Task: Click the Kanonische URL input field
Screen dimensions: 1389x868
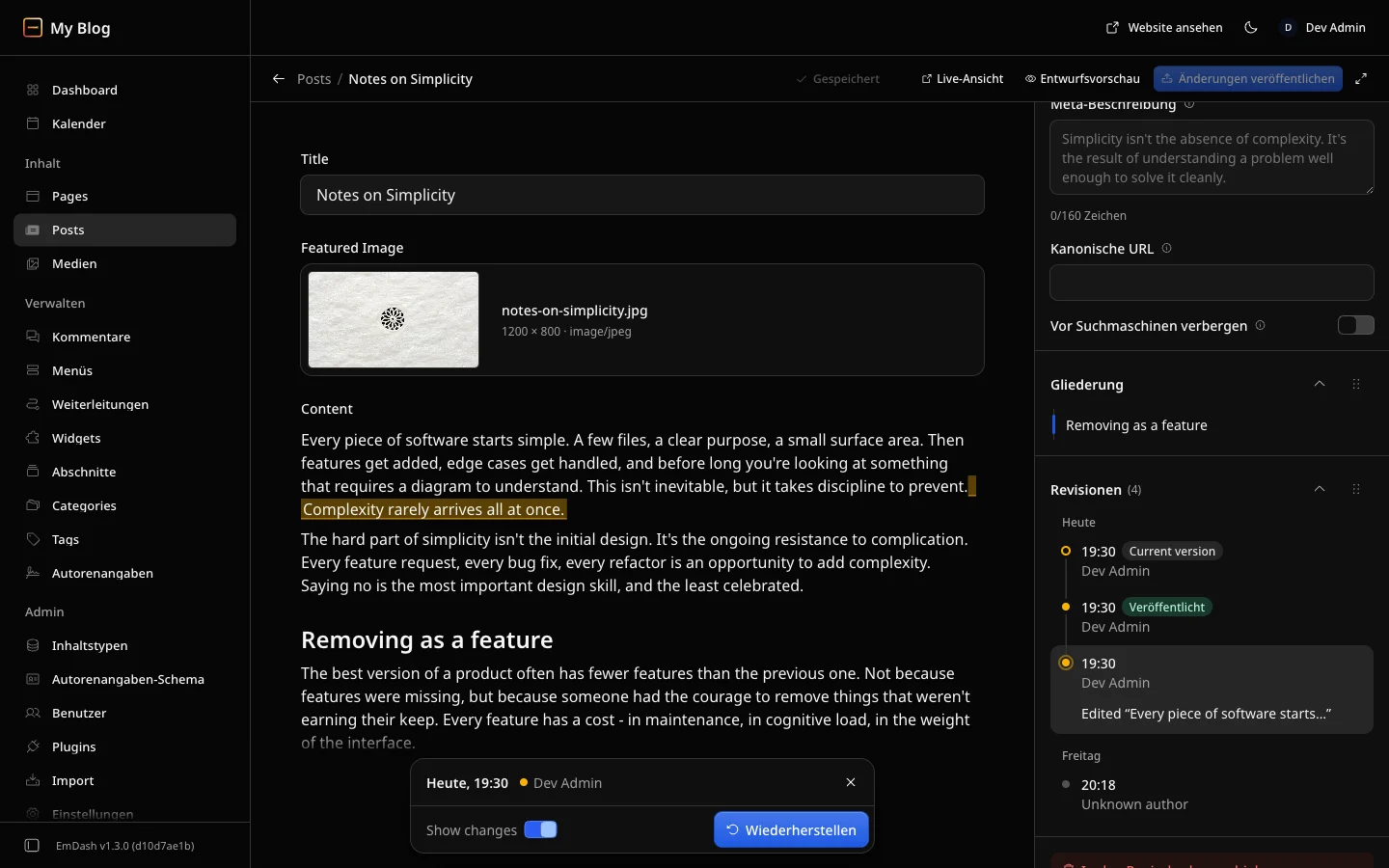Action: coord(1212,283)
